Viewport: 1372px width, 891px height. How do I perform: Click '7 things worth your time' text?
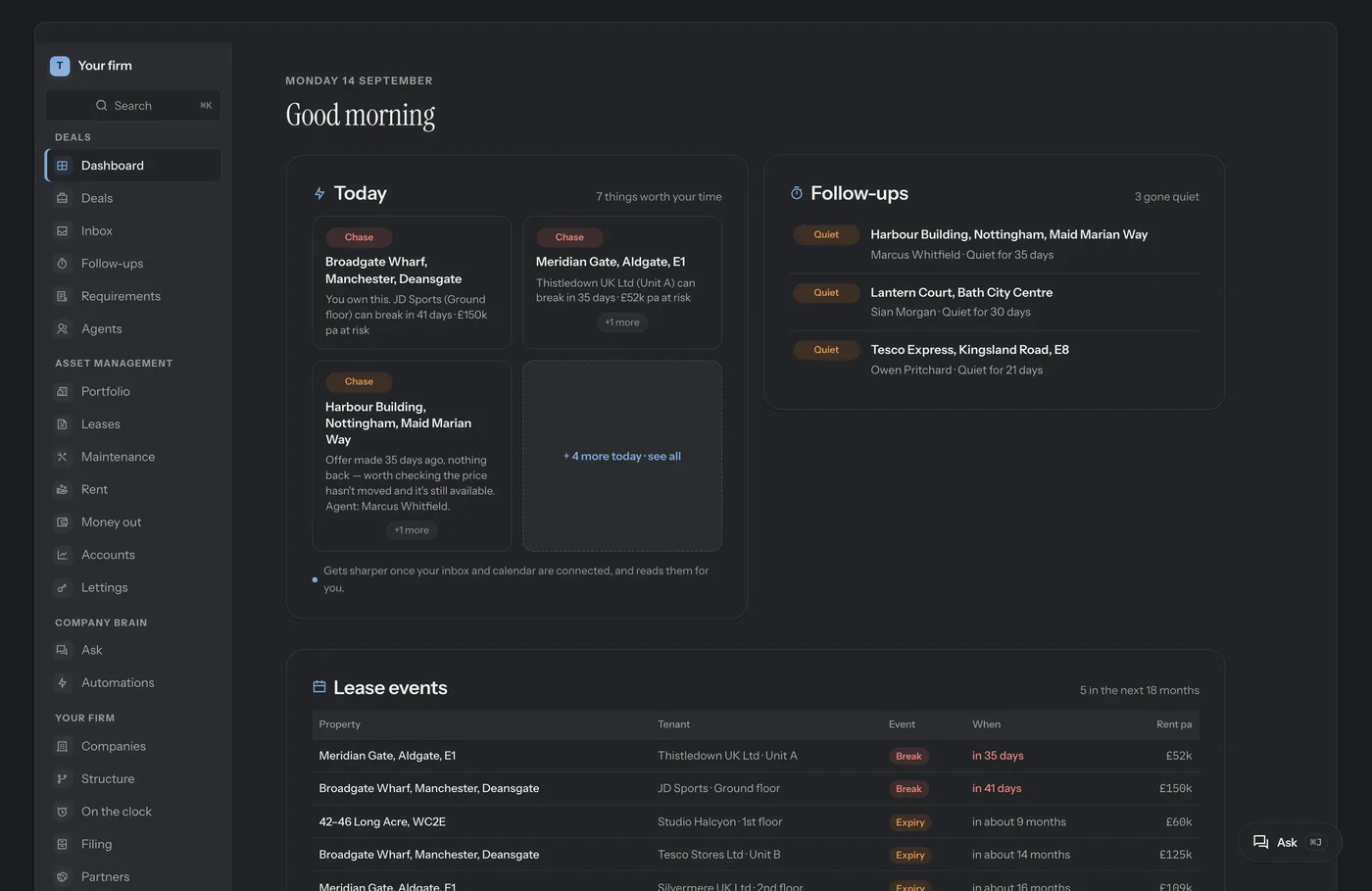[x=659, y=197]
